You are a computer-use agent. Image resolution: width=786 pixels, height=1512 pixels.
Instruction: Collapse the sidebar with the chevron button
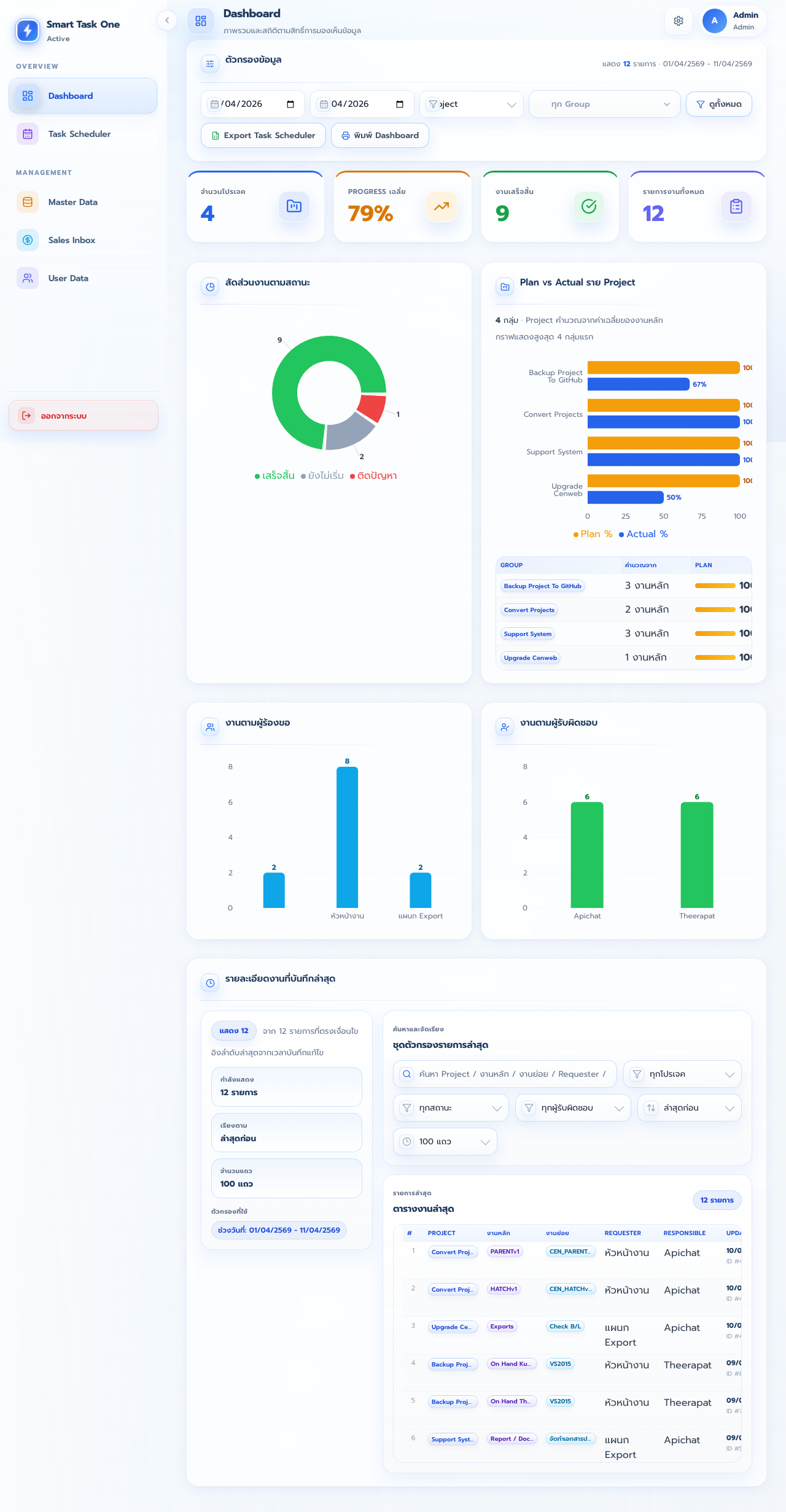pyautogui.click(x=166, y=20)
